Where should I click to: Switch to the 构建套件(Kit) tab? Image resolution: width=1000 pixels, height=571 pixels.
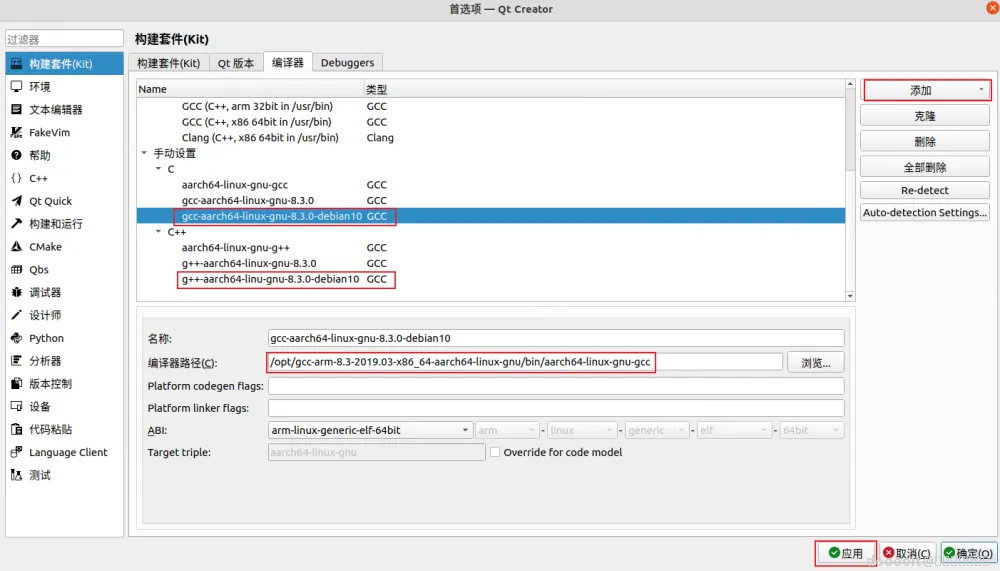point(168,63)
